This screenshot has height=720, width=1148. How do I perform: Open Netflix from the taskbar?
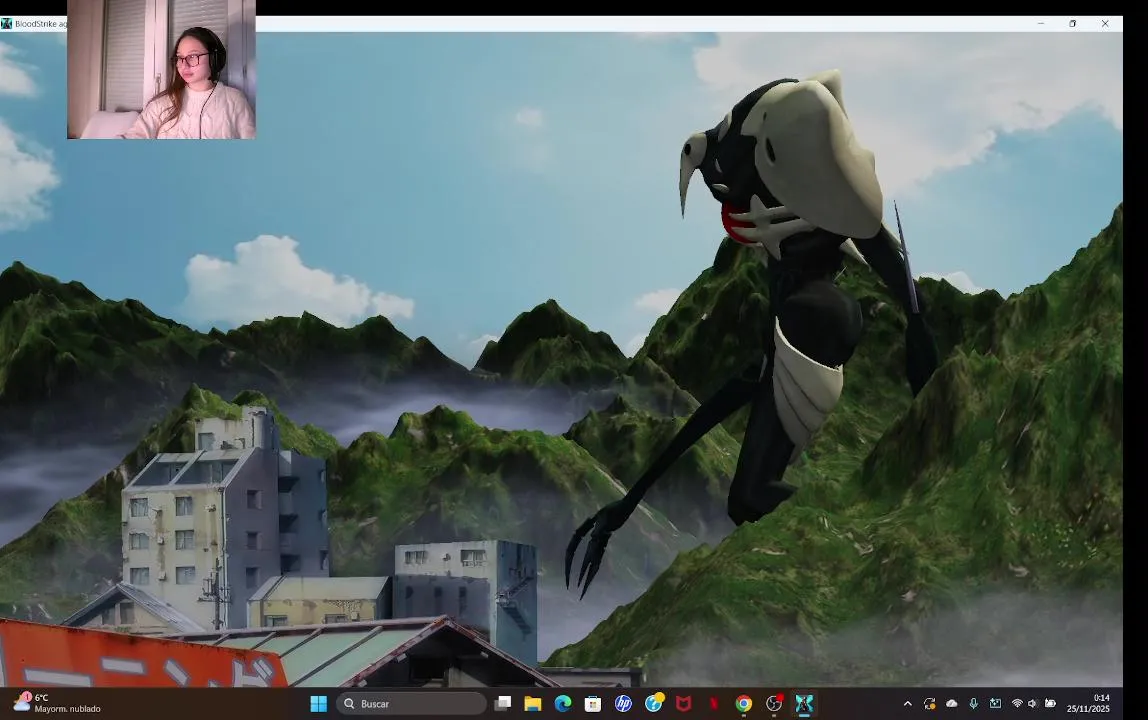click(714, 704)
